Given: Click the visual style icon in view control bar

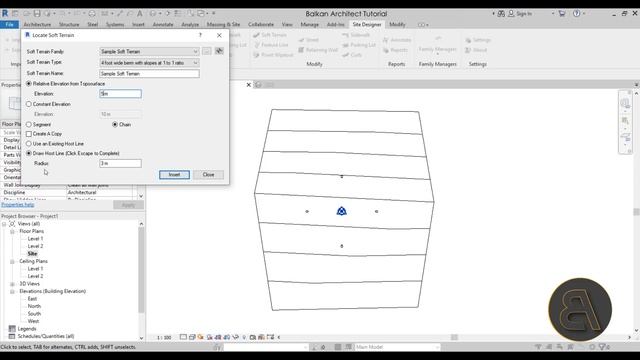Looking at the screenshot, I should click(192, 337).
